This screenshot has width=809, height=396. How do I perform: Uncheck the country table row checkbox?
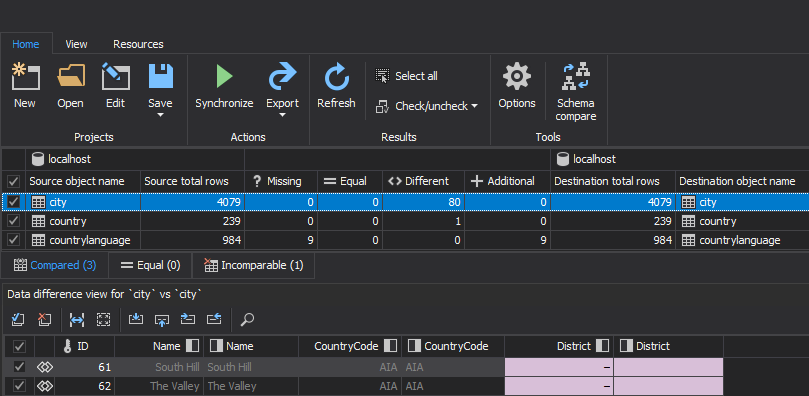pyautogui.click(x=13, y=221)
